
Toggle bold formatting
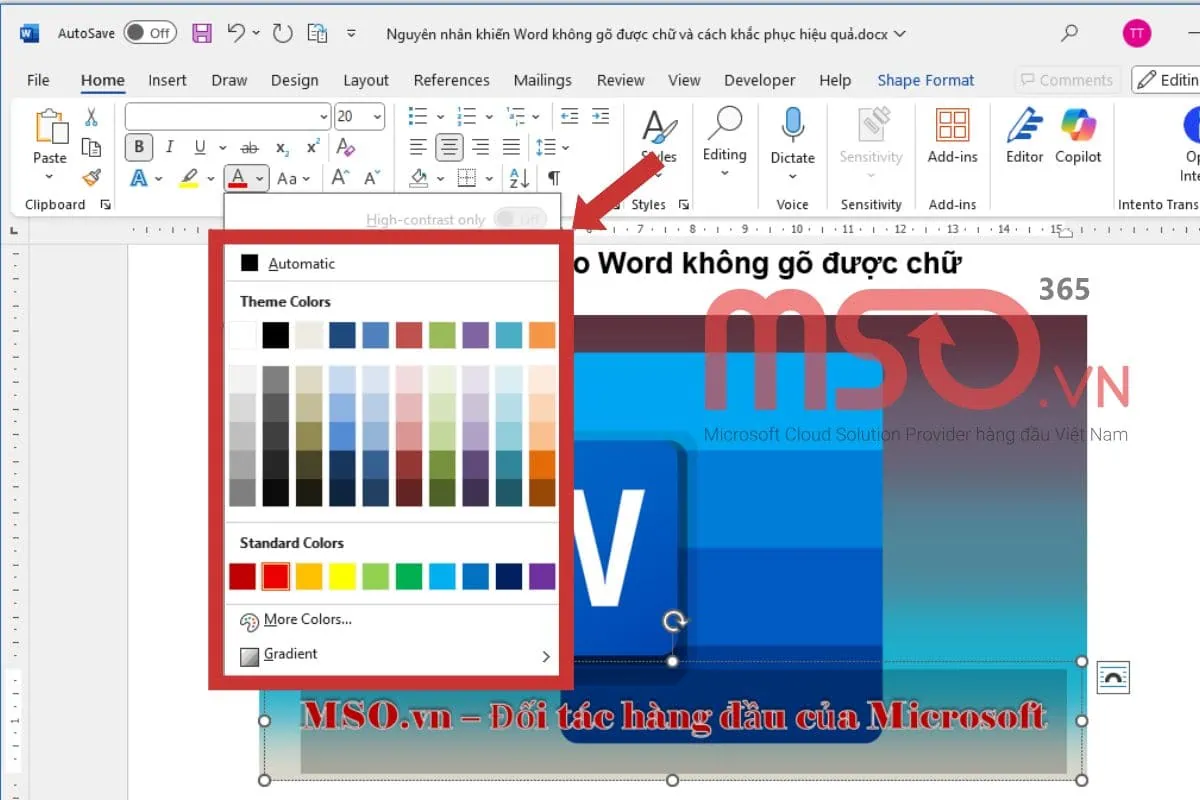138,147
